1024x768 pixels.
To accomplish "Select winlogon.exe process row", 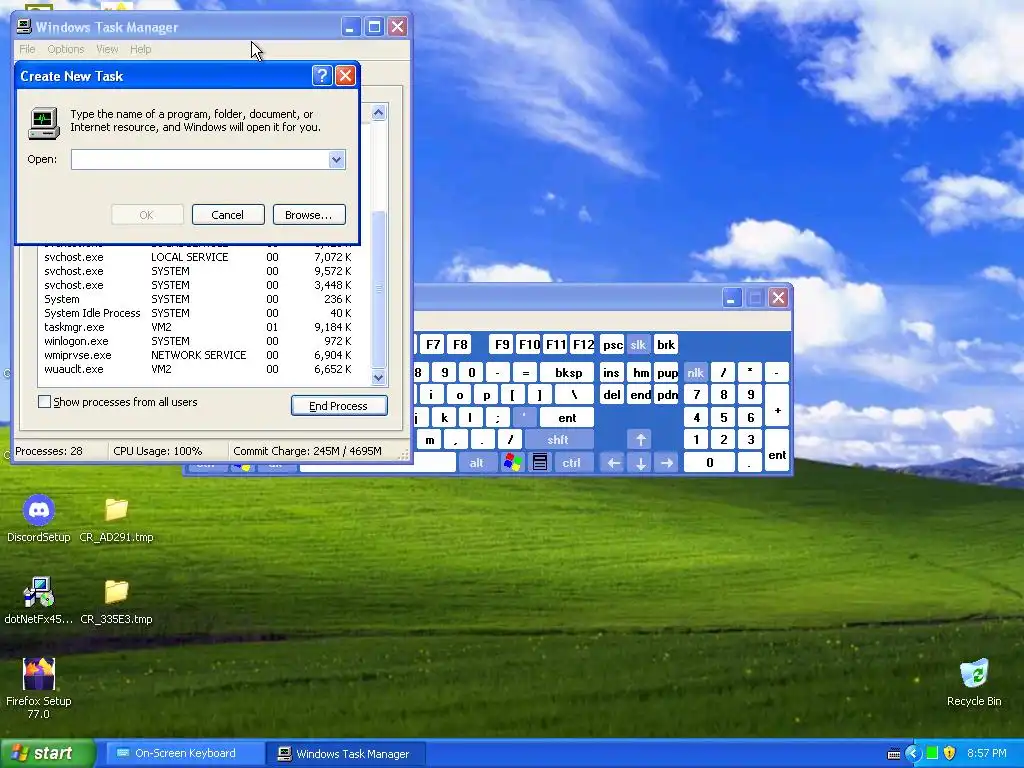I will (198, 341).
